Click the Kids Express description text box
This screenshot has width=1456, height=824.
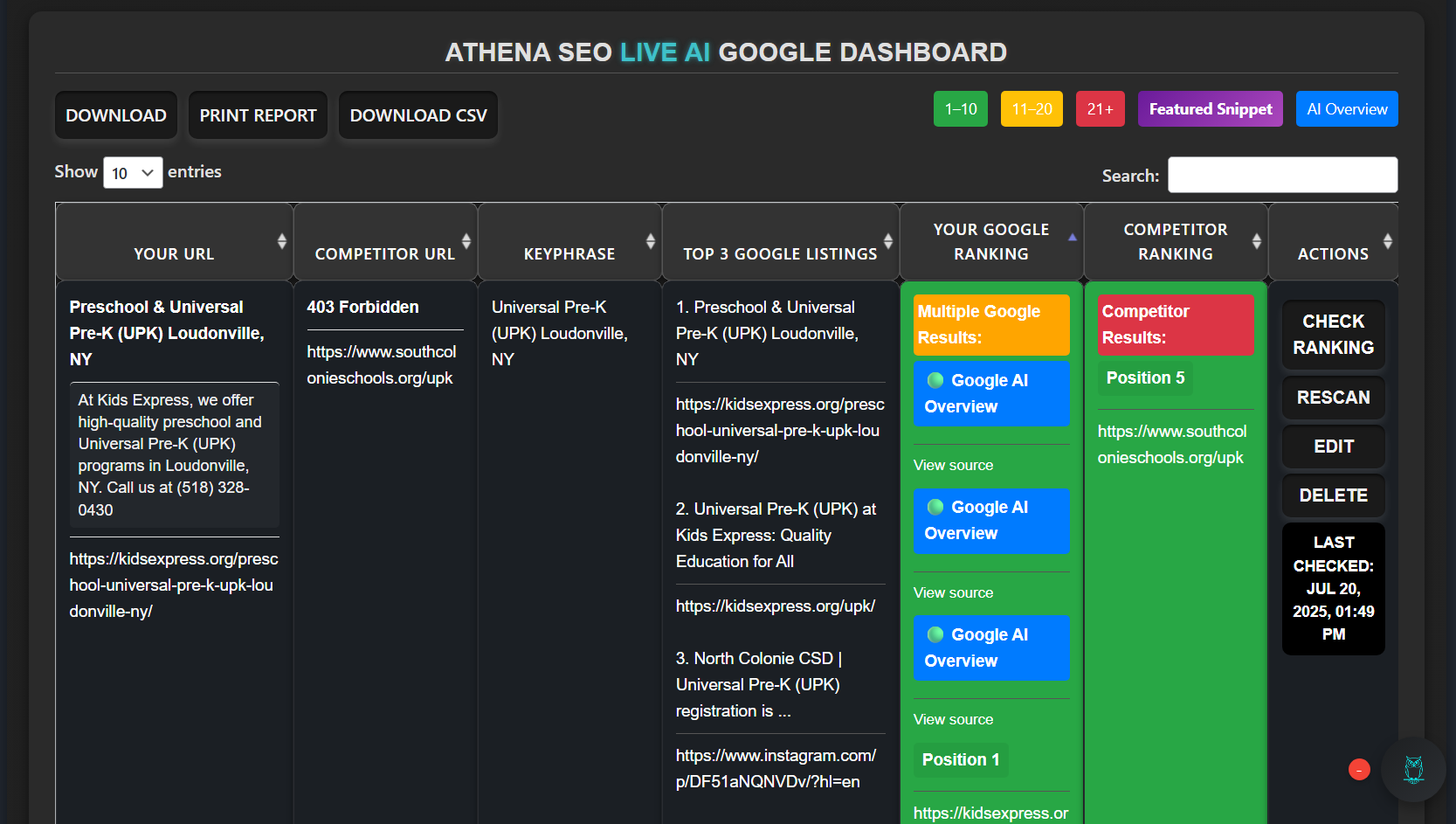(x=175, y=455)
